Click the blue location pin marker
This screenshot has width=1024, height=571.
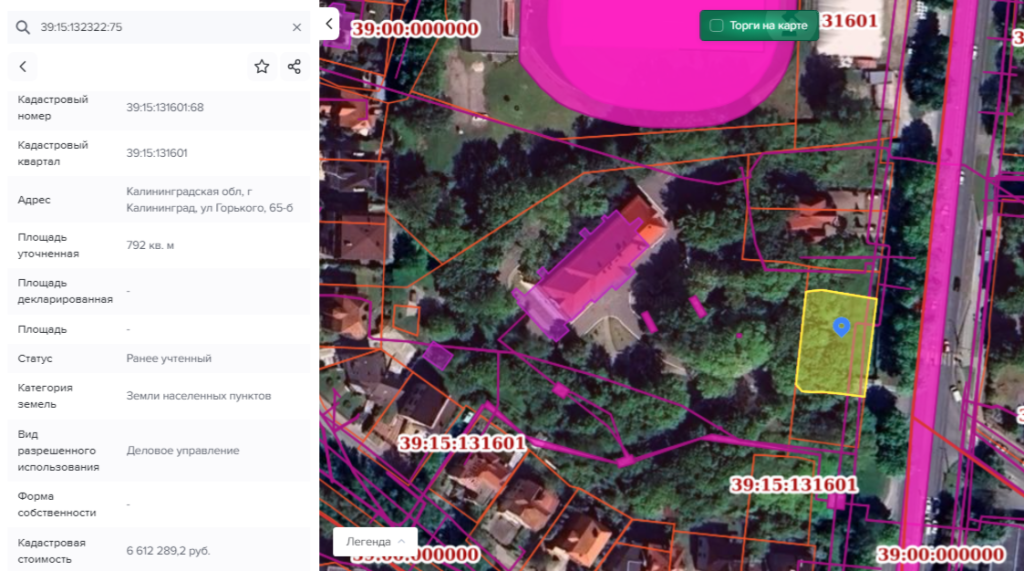841,326
